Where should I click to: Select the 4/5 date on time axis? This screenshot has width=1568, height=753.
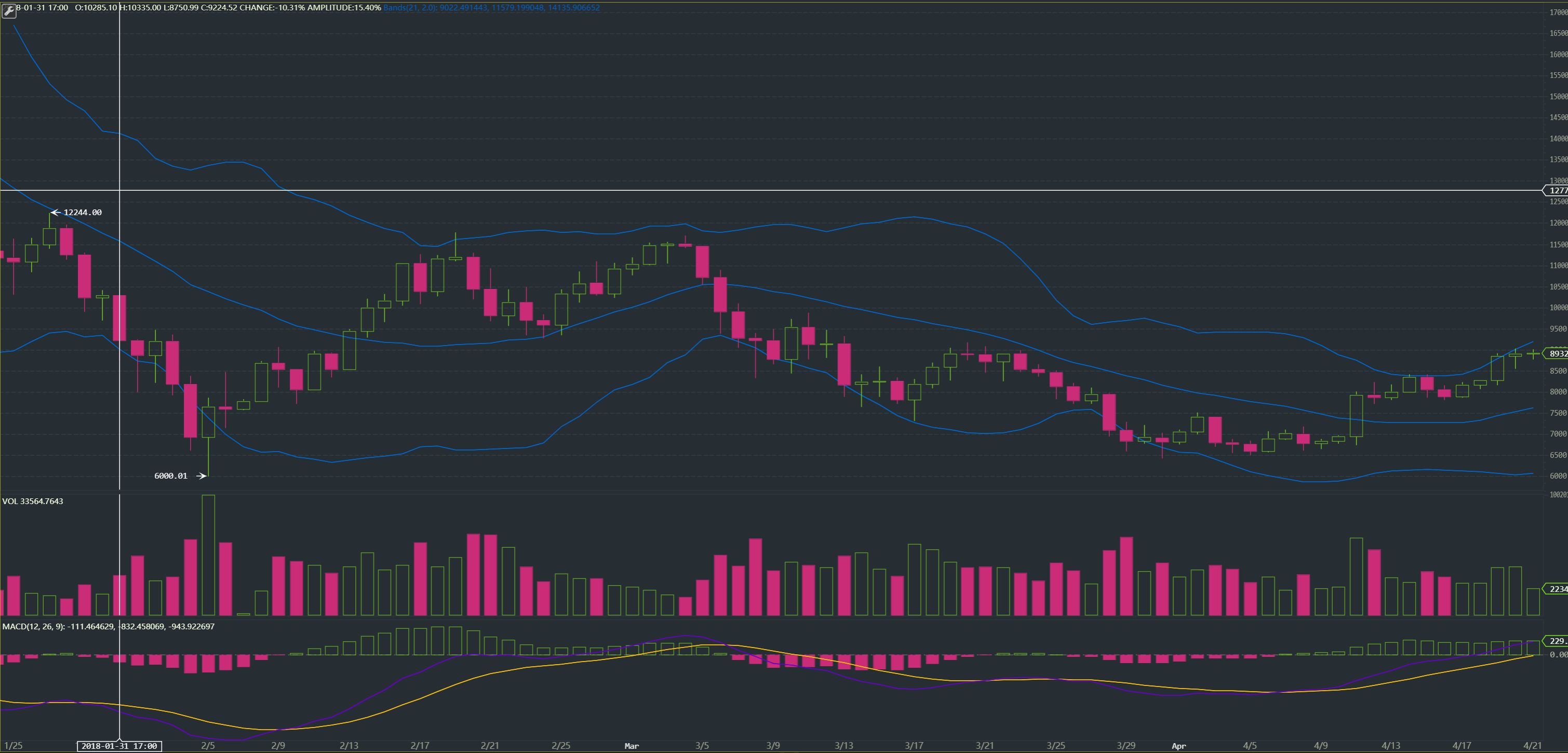pyautogui.click(x=1250, y=746)
